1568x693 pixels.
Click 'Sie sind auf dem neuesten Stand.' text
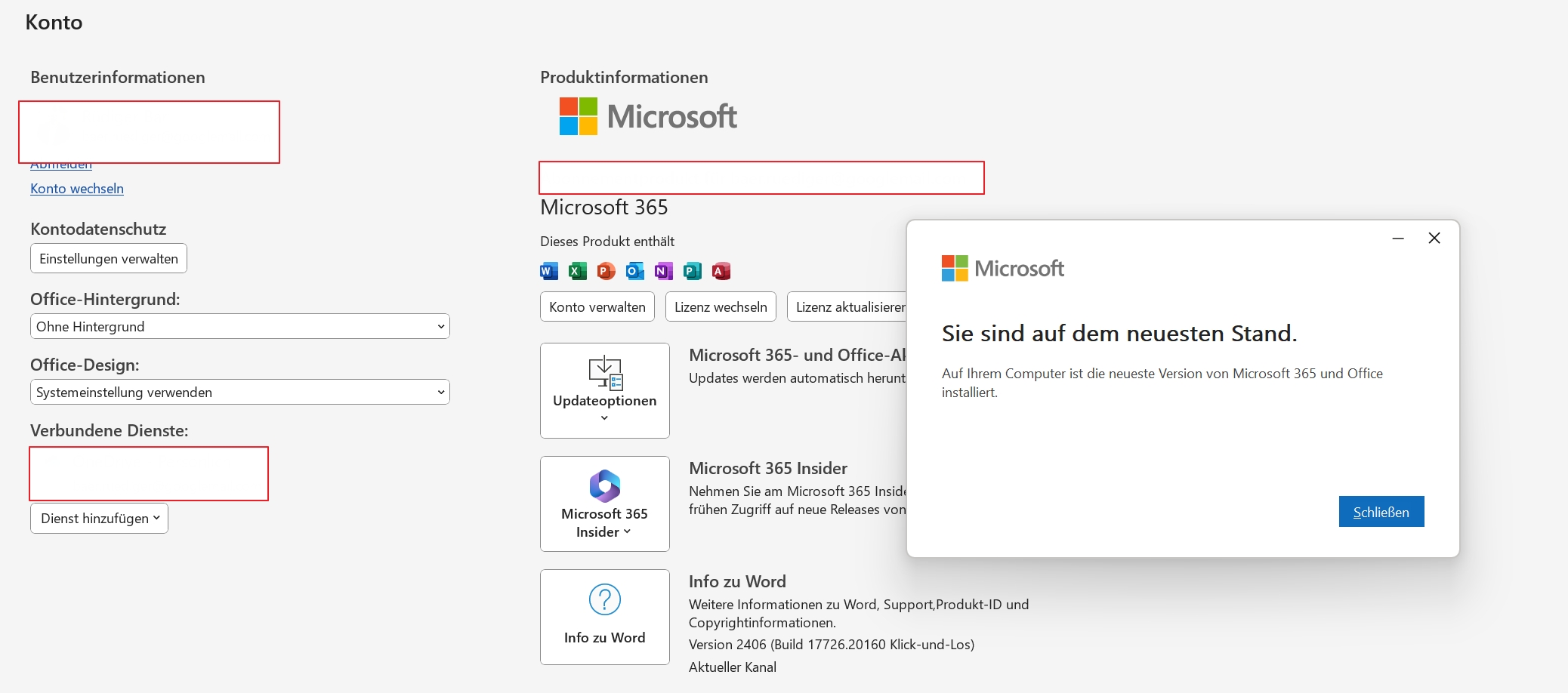[x=1119, y=333]
